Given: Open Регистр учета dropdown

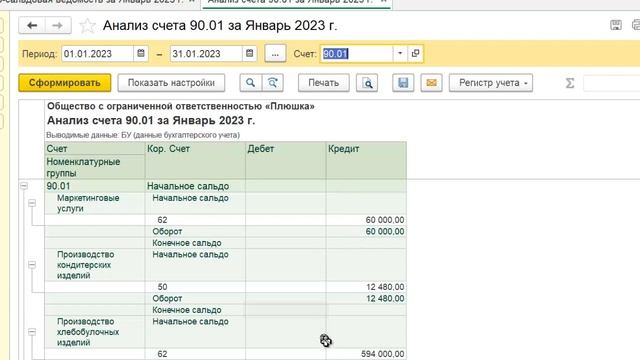Looking at the screenshot, I should click(491, 83).
